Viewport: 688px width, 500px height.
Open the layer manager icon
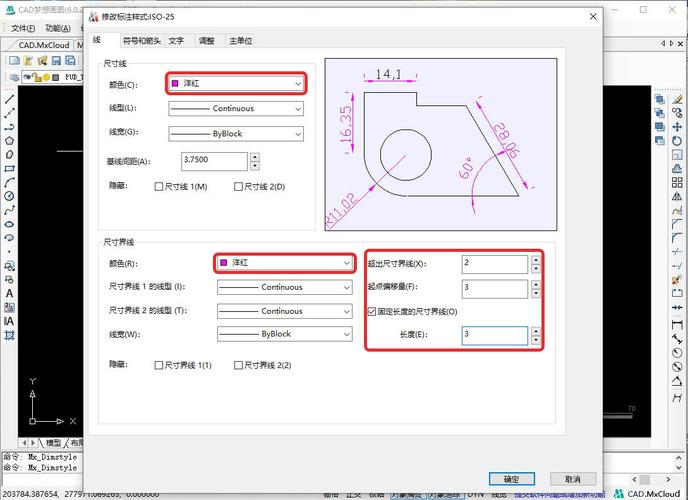[14, 77]
